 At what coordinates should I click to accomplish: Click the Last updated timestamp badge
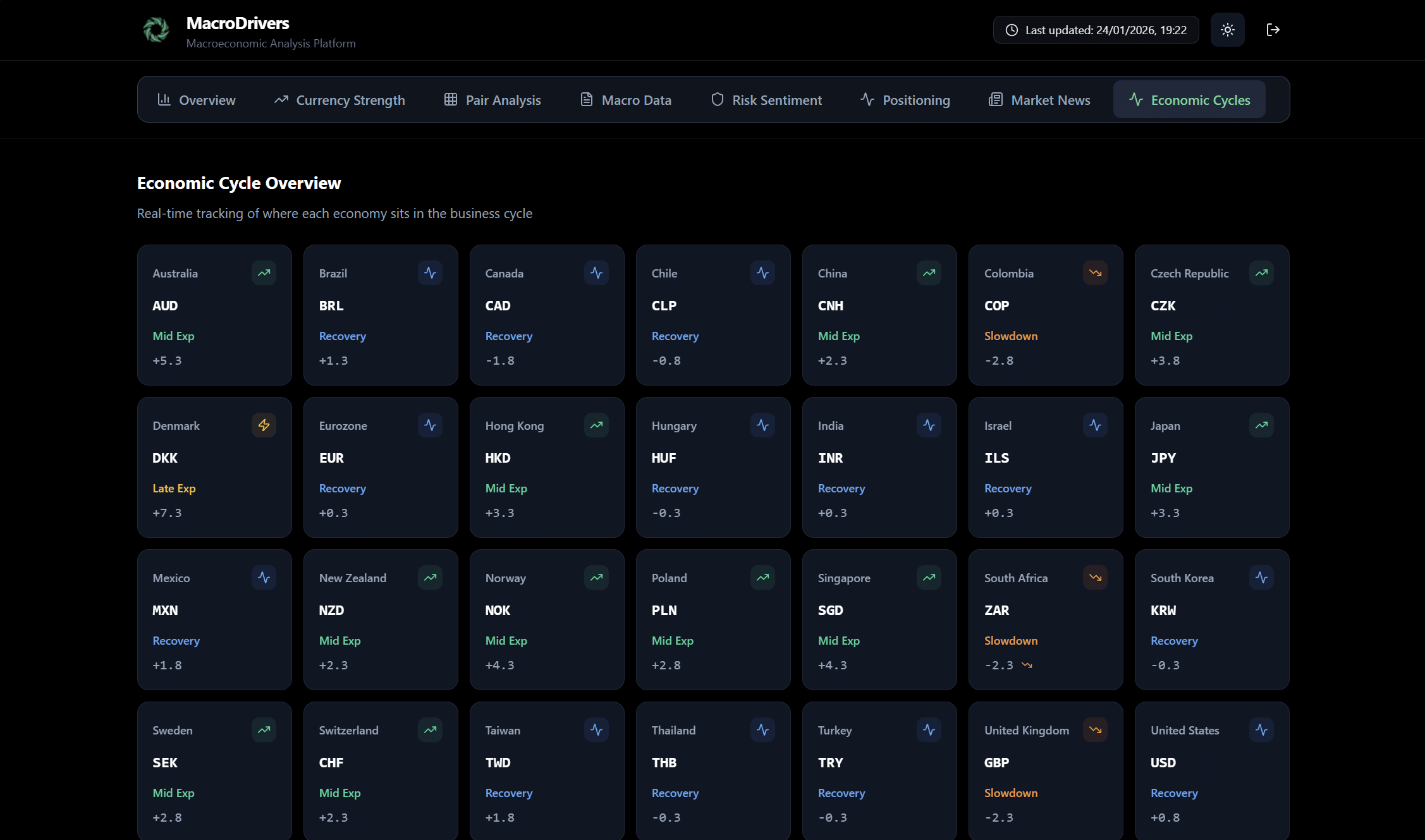(1096, 30)
